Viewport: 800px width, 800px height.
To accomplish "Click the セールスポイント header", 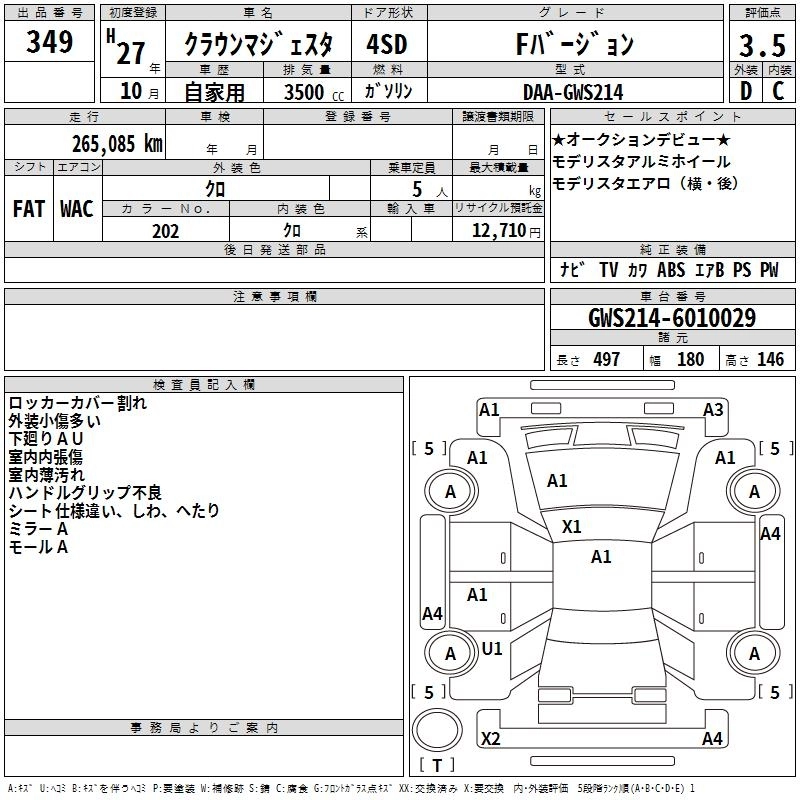I will click(672, 117).
